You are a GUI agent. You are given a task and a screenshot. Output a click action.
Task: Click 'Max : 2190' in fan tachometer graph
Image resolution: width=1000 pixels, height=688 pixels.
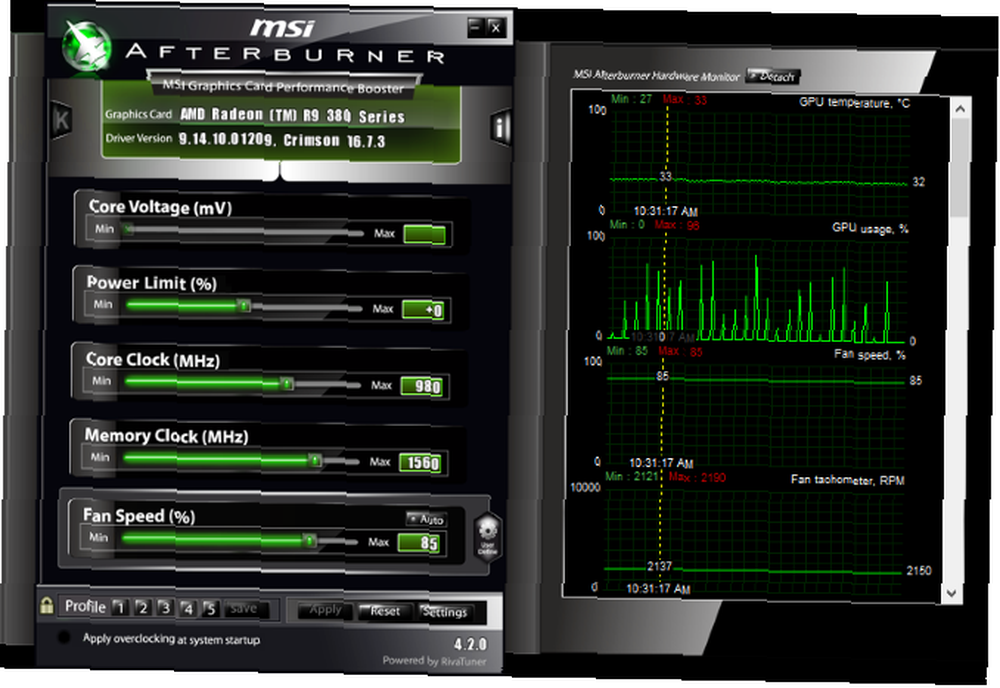pyautogui.click(x=697, y=477)
